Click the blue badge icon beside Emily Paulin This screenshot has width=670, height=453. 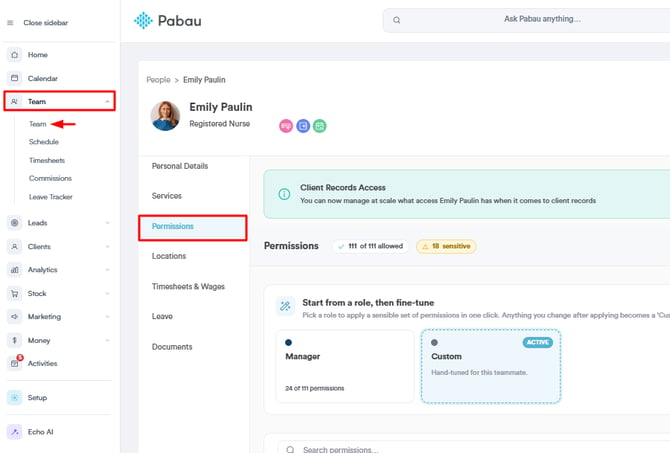303,126
